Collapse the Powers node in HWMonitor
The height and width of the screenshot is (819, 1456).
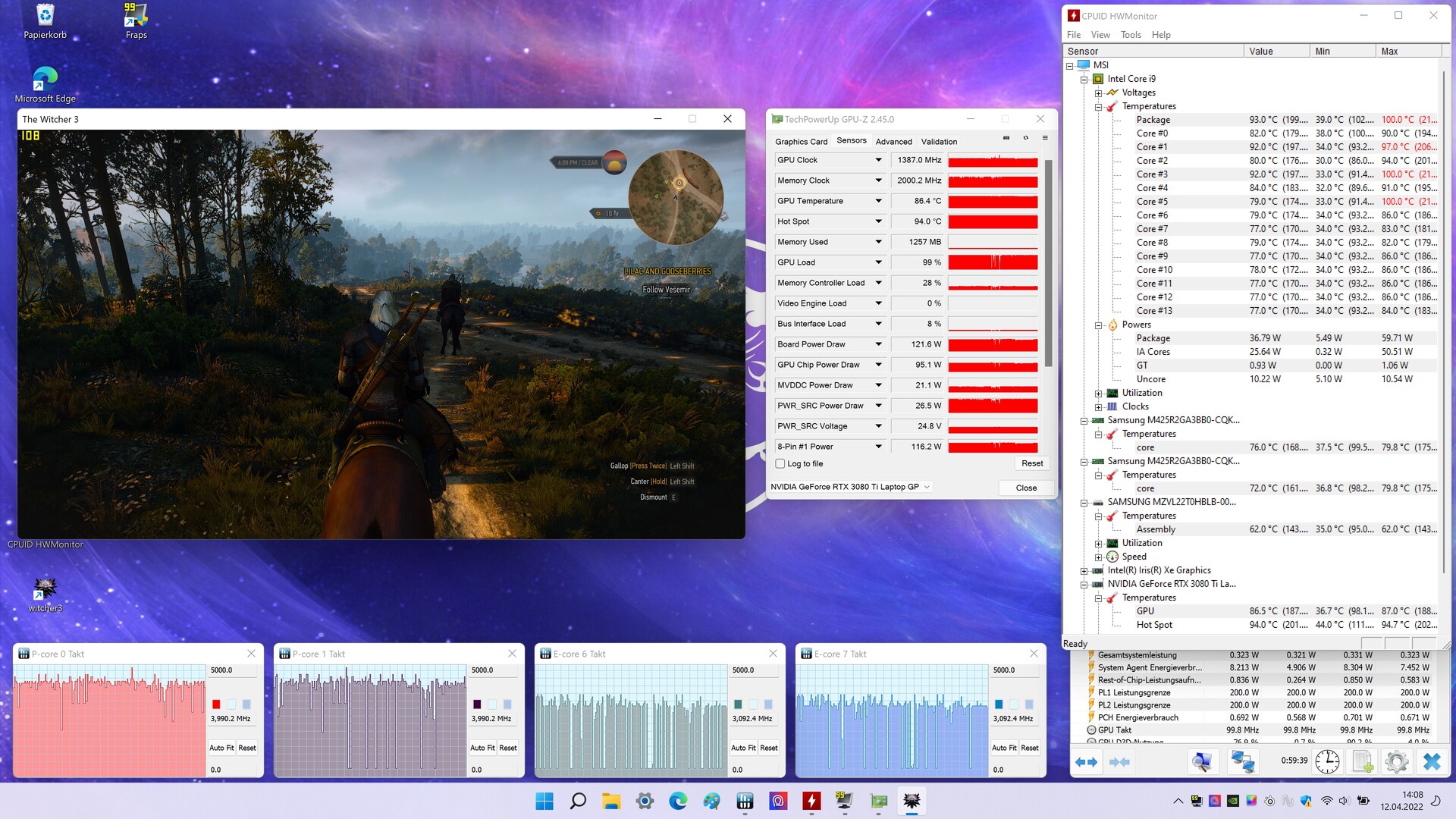[1098, 325]
